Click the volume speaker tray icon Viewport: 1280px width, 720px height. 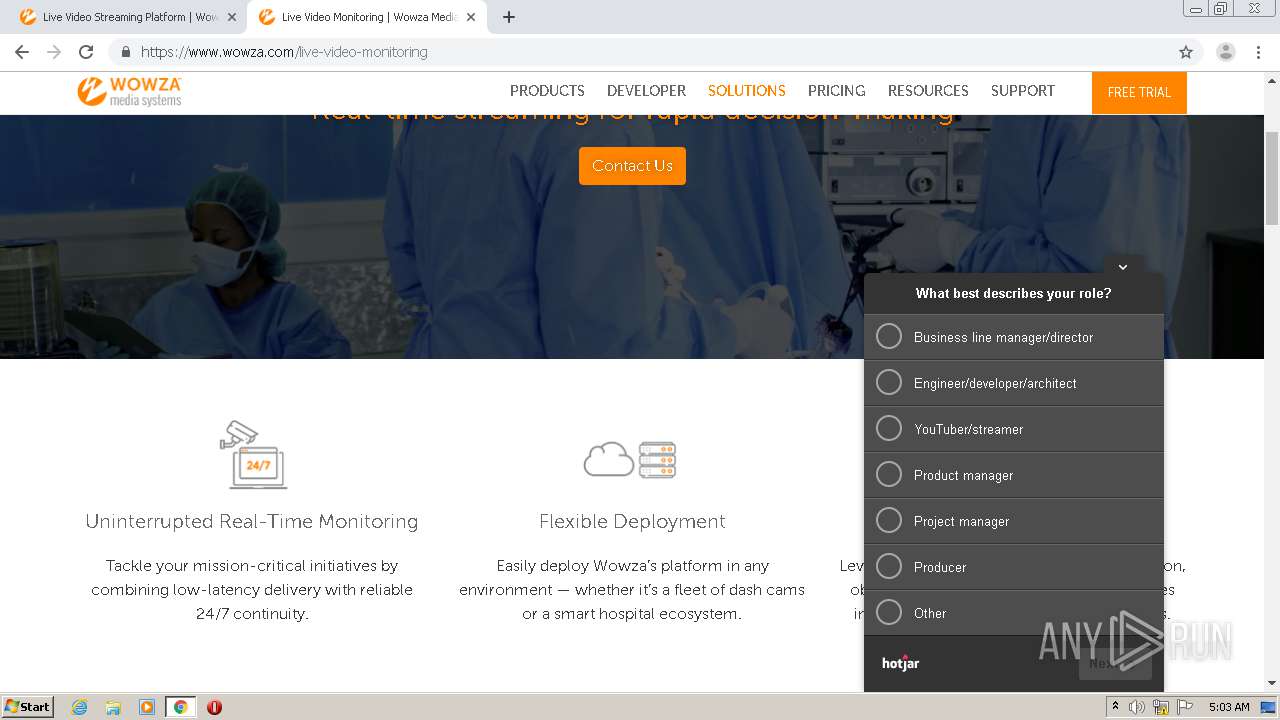(x=1137, y=707)
